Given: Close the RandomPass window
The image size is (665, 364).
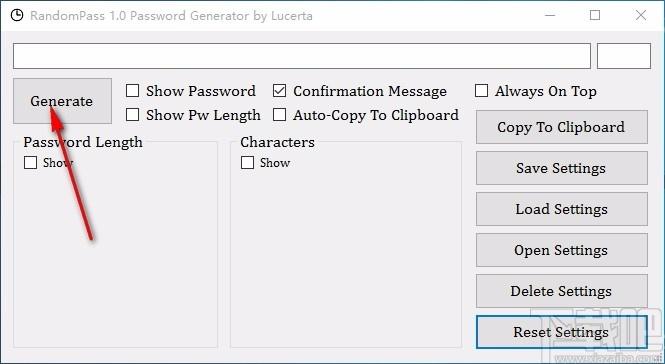Looking at the screenshot, I should (x=641, y=16).
